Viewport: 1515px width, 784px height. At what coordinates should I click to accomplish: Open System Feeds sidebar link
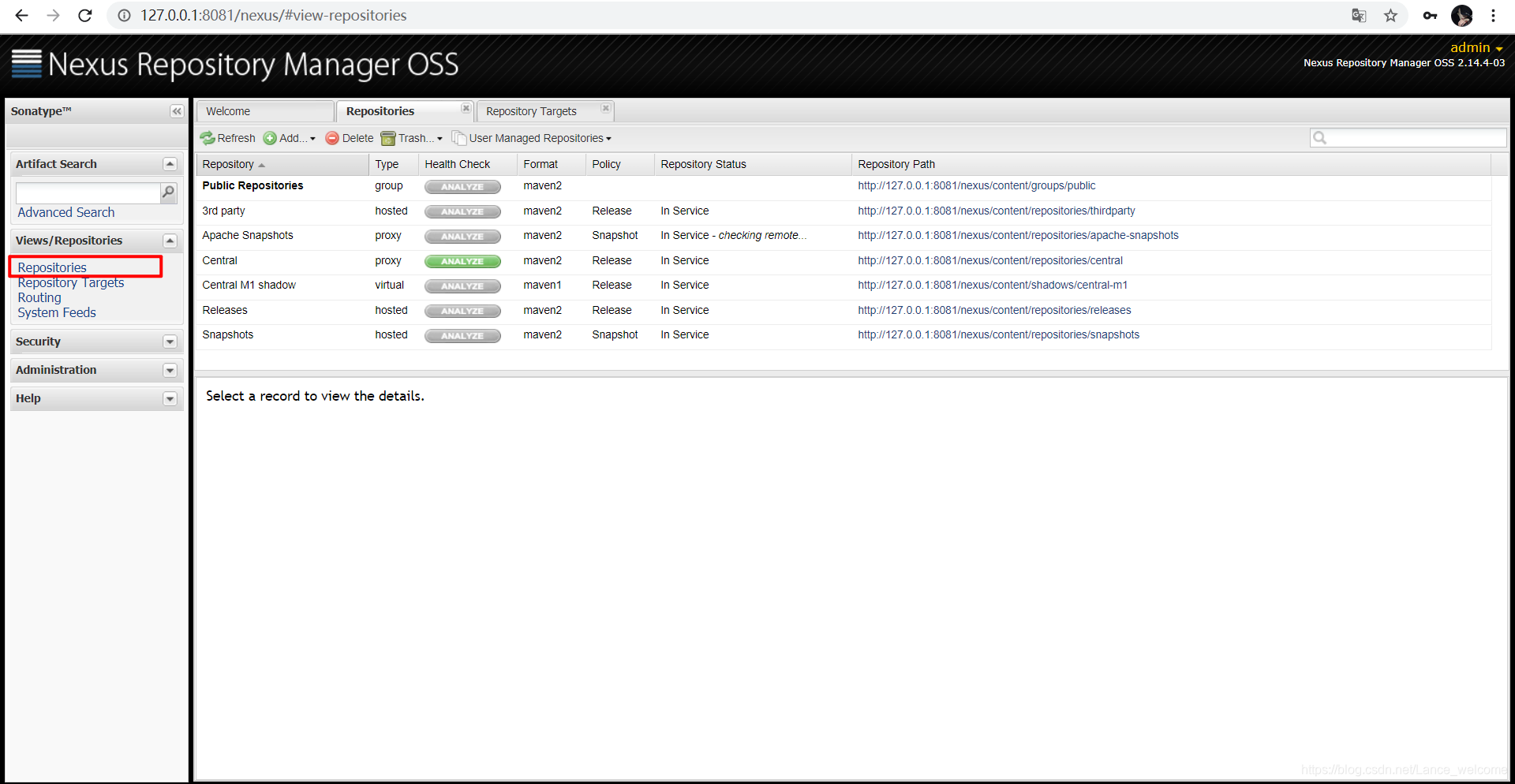pyautogui.click(x=57, y=313)
